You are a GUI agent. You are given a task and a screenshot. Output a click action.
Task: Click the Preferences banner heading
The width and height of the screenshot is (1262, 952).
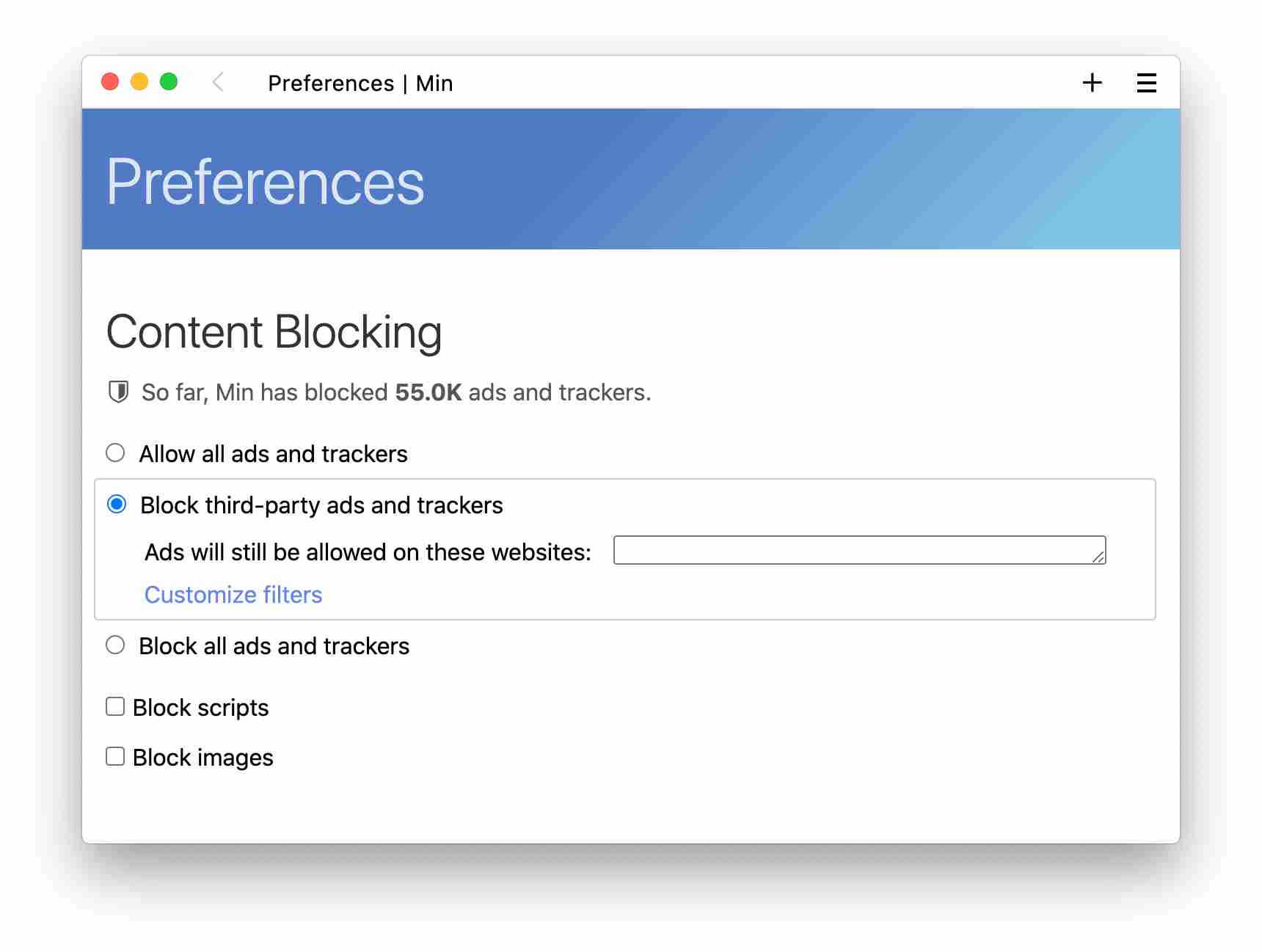click(x=265, y=182)
